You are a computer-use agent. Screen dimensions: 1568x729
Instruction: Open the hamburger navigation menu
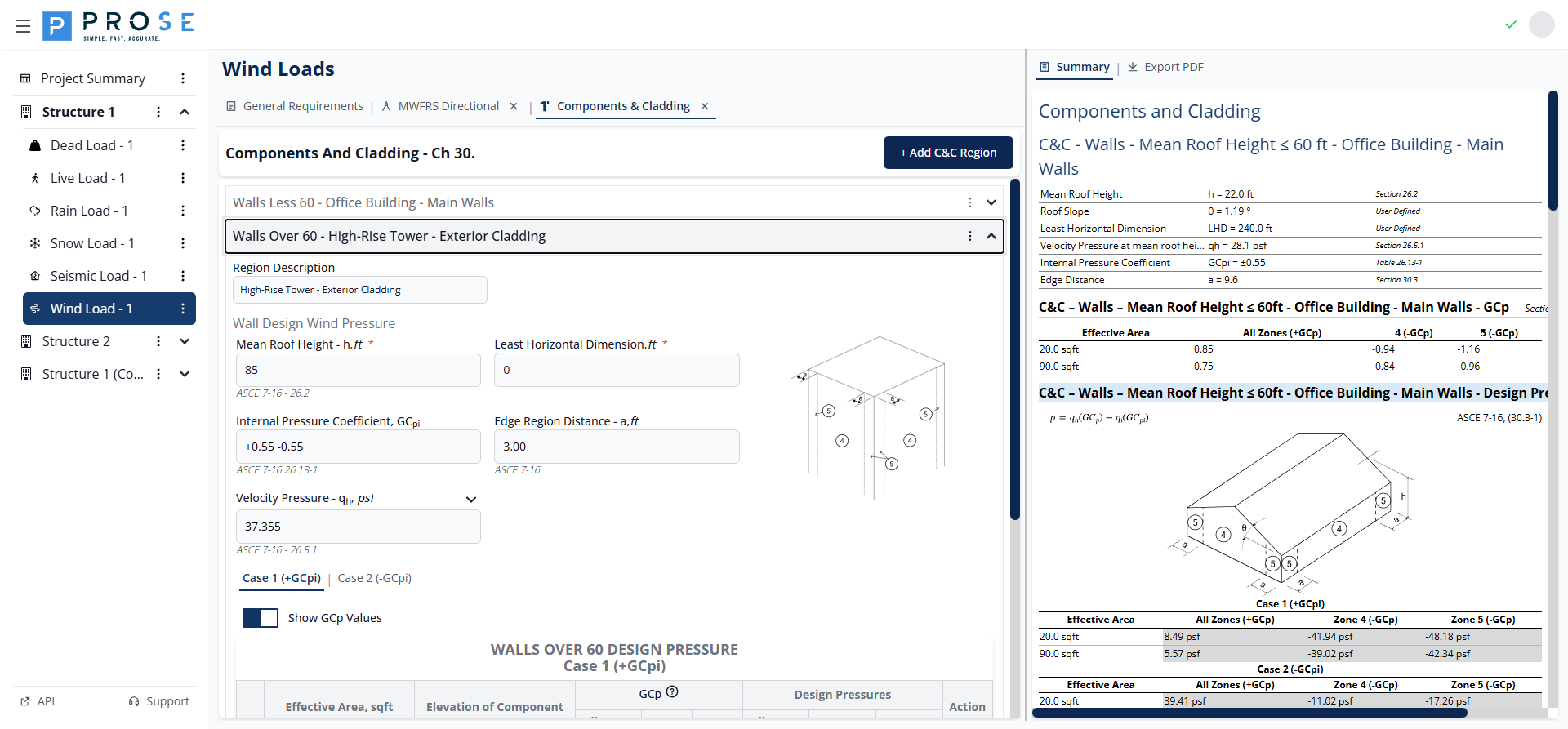pyautogui.click(x=23, y=26)
